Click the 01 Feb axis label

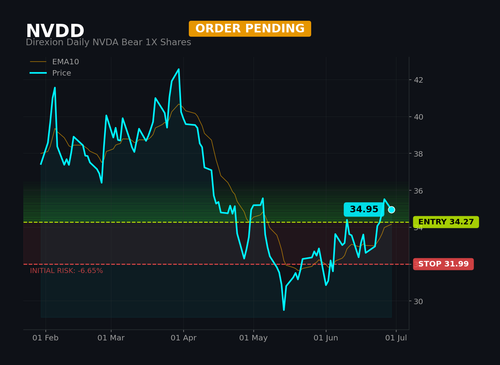[x=45, y=338]
